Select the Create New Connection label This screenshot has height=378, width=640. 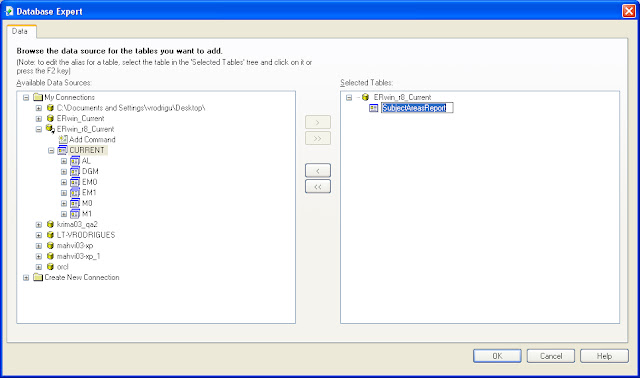(x=82, y=277)
